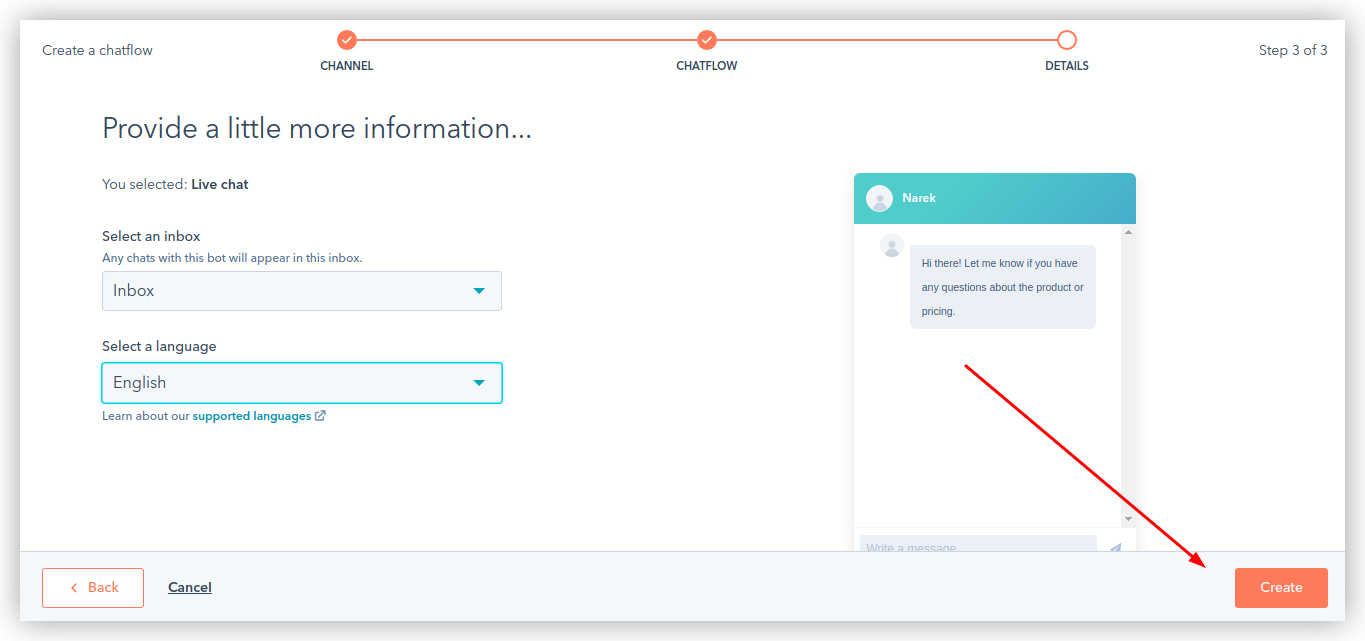Screen dimensions: 1365x641
Task: Click the scroll-down arrow in the chat preview
Action: point(1128,518)
